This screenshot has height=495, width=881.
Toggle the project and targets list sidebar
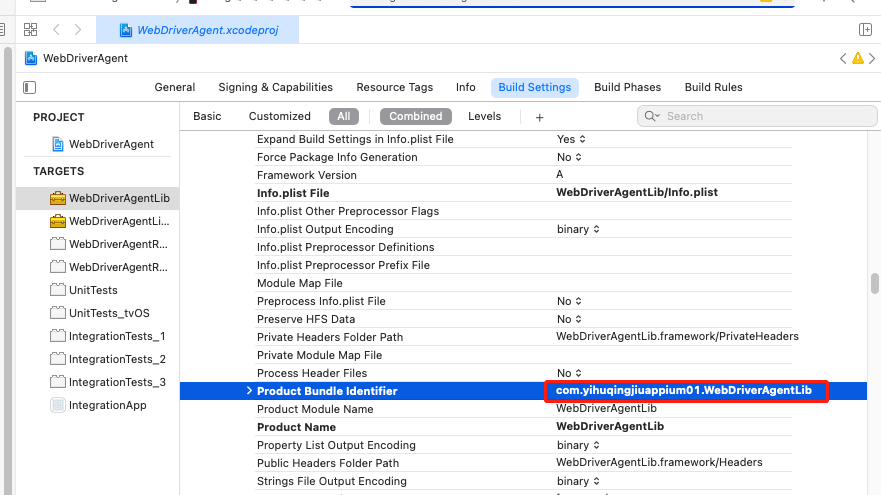click(30, 87)
